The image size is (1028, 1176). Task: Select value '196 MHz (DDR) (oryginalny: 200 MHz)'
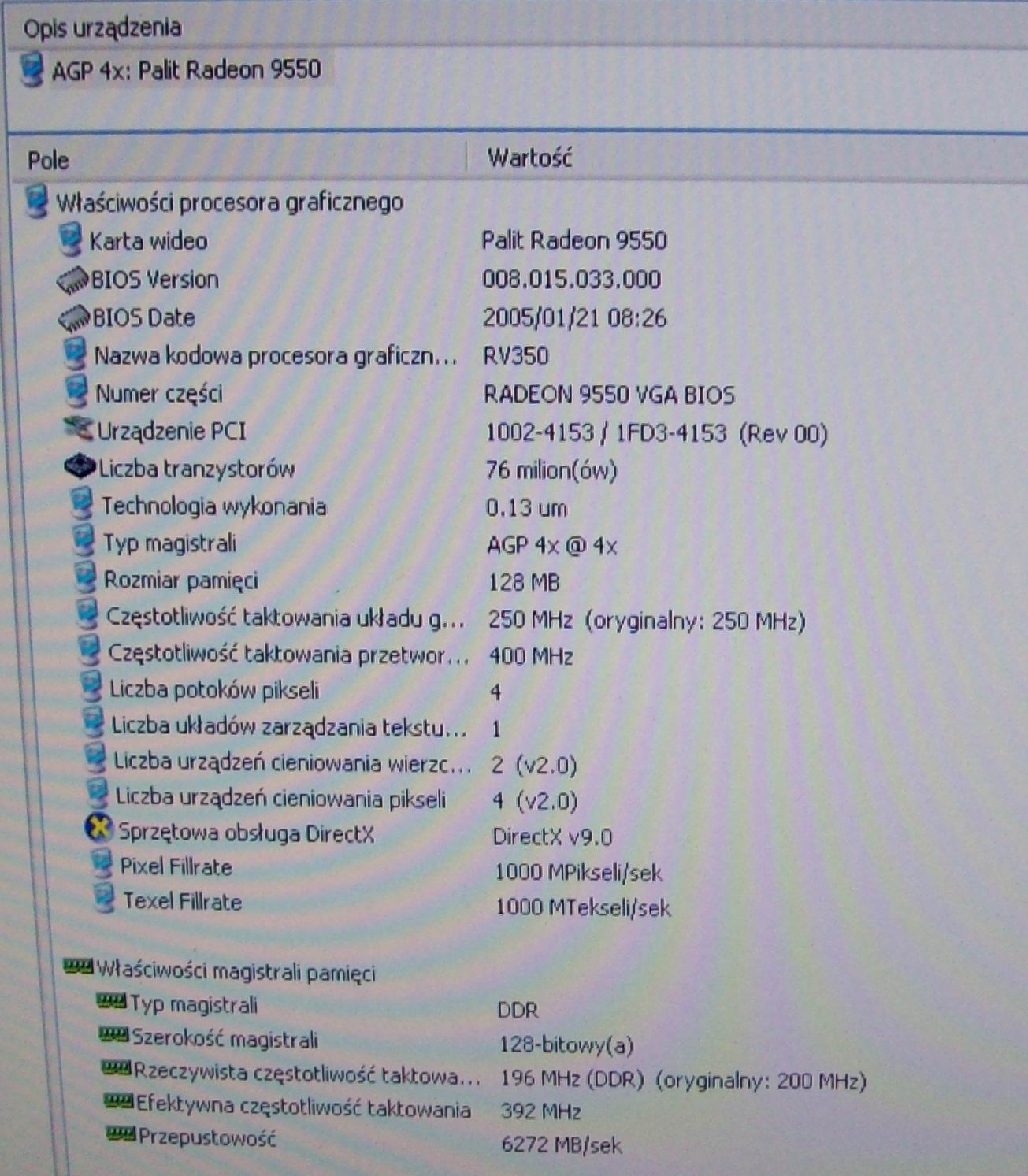click(683, 1079)
